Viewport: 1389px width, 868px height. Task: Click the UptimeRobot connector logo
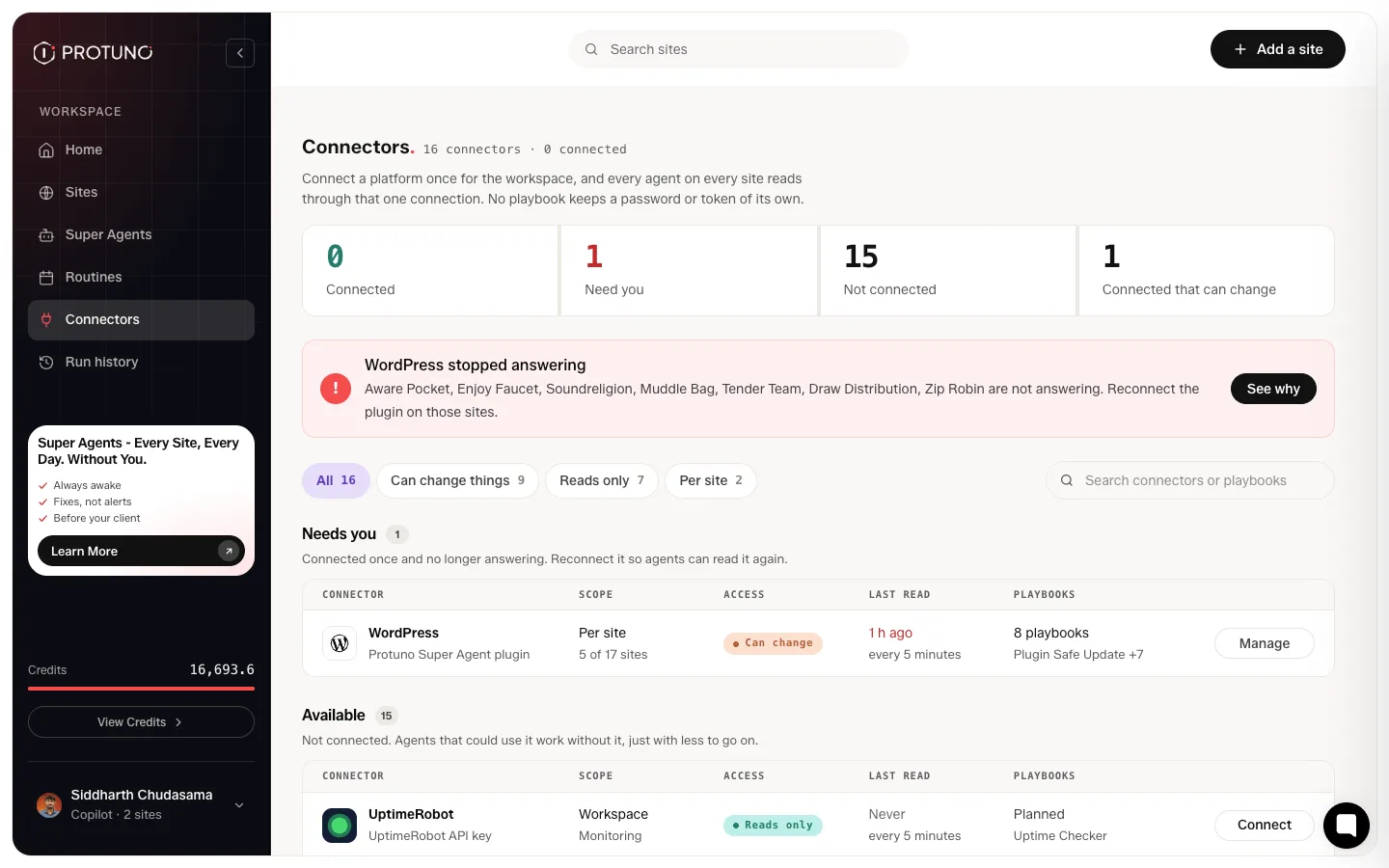(x=340, y=825)
